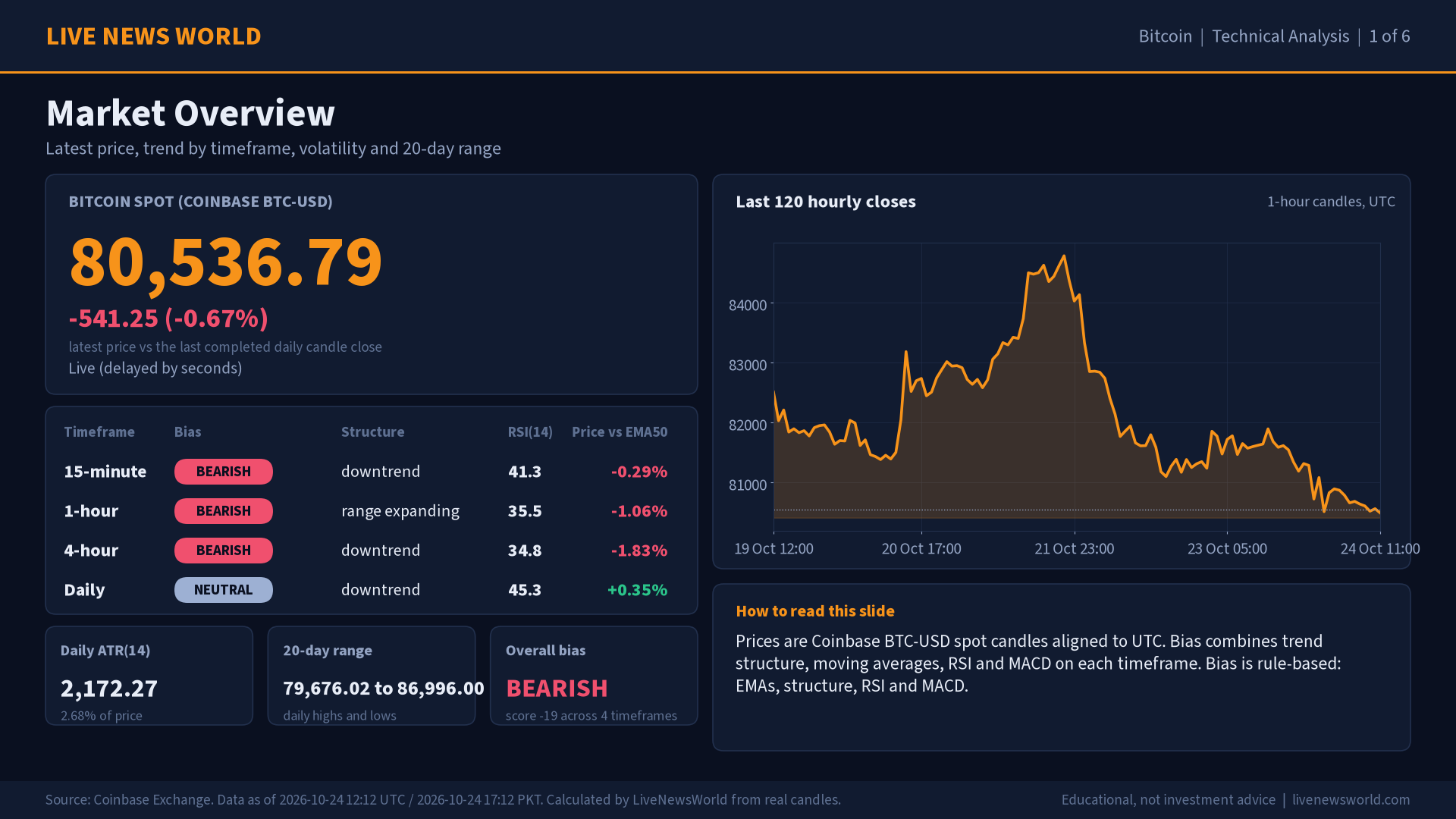
Task: Click the RSI(14) column header
Action: point(530,432)
